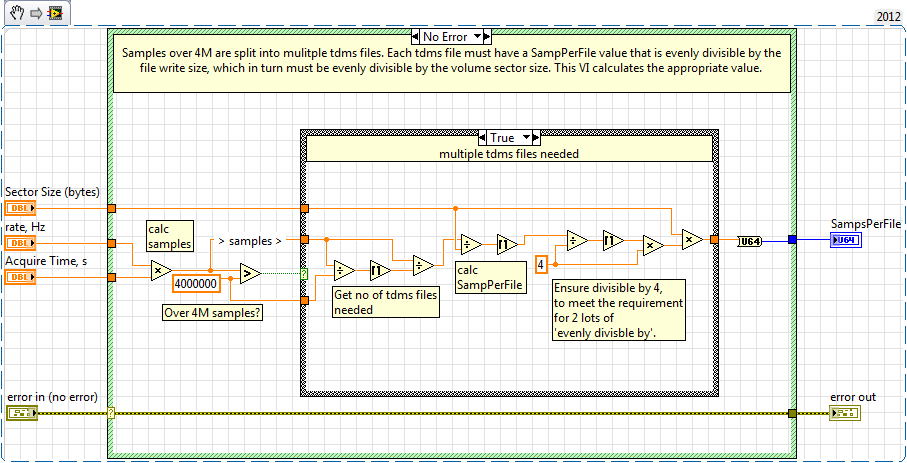Select the Acquire Time input tunnel on outer case

[112, 278]
